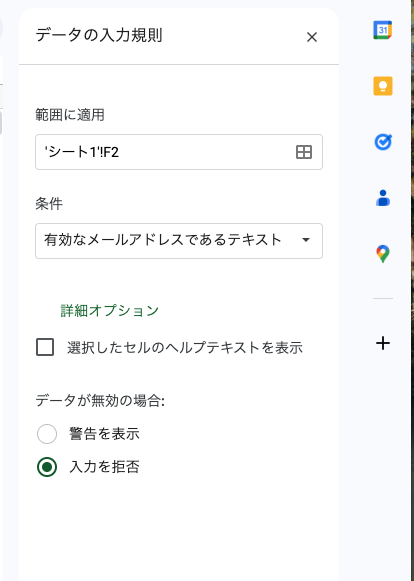This screenshot has height=581, width=414.
Task: Collapse the 詳細オプション section
Action: 110,311
